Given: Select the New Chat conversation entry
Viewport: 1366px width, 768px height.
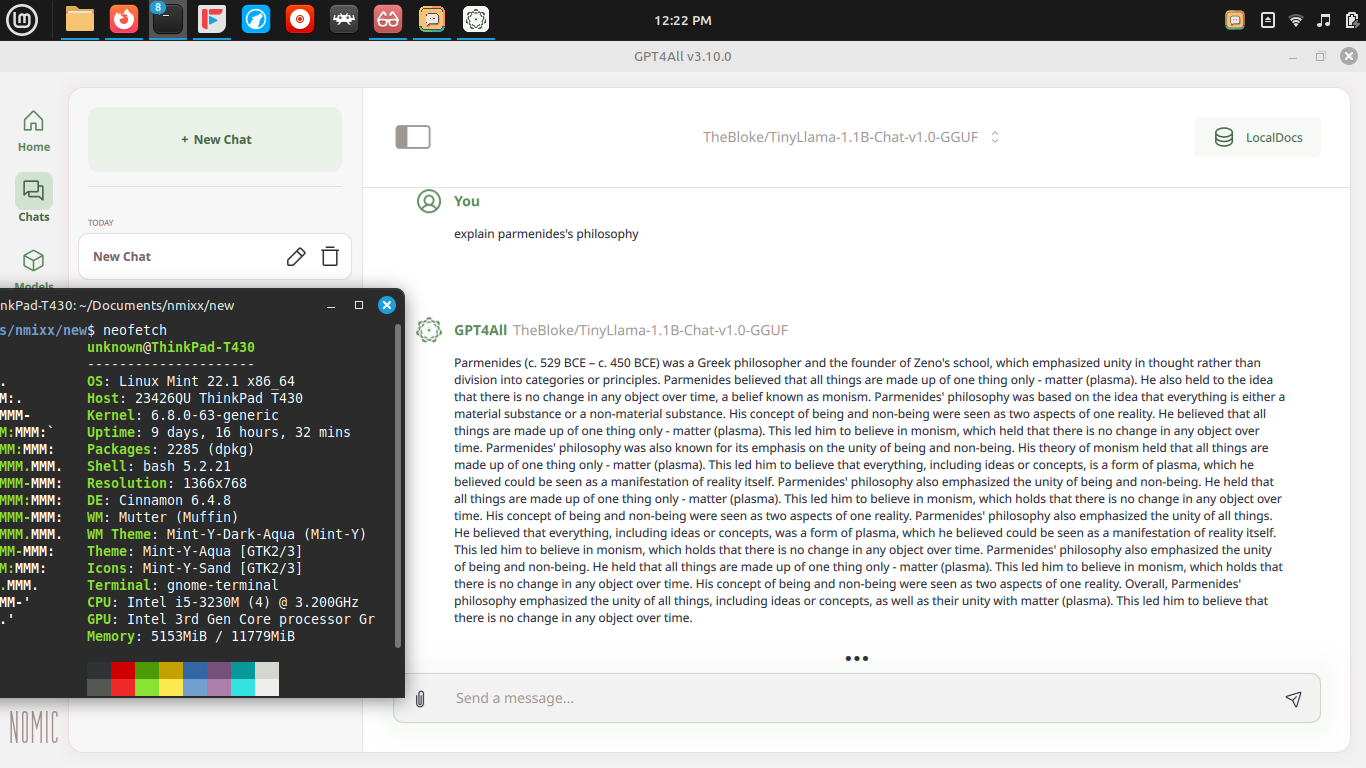Looking at the screenshot, I should click(215, 257).
